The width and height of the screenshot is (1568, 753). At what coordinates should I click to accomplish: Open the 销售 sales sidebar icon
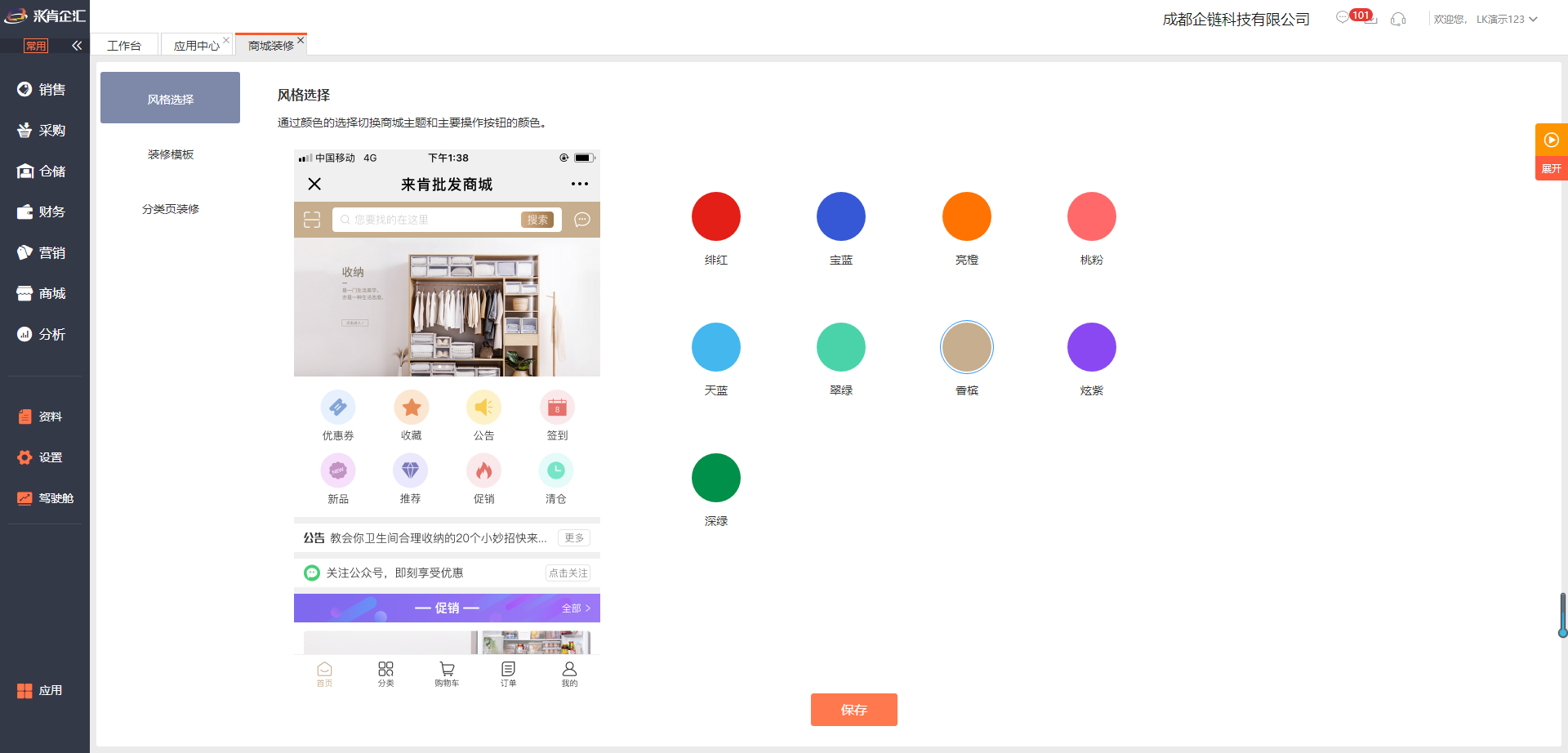24,89
